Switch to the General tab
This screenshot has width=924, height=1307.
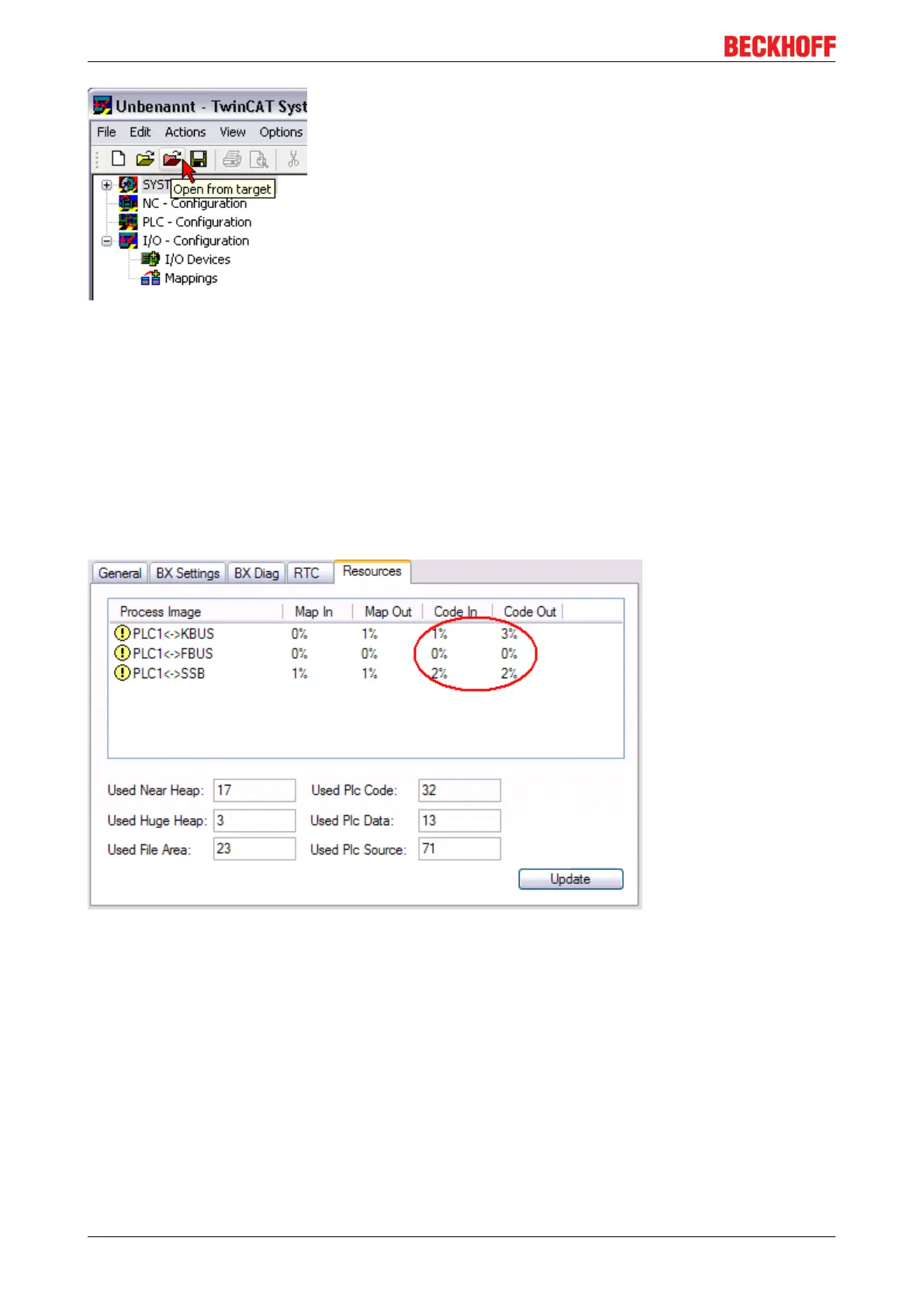click(x=120, y=573)
